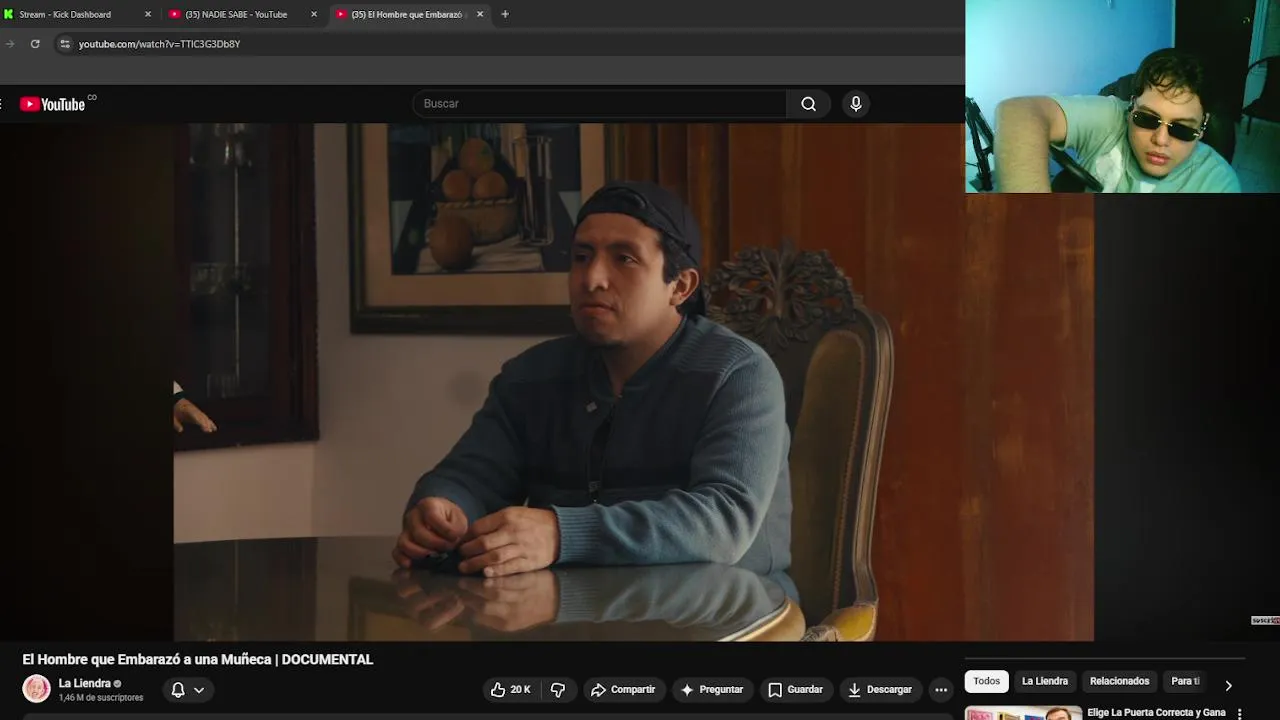Click the browser forward arrow

pos(10,44)
